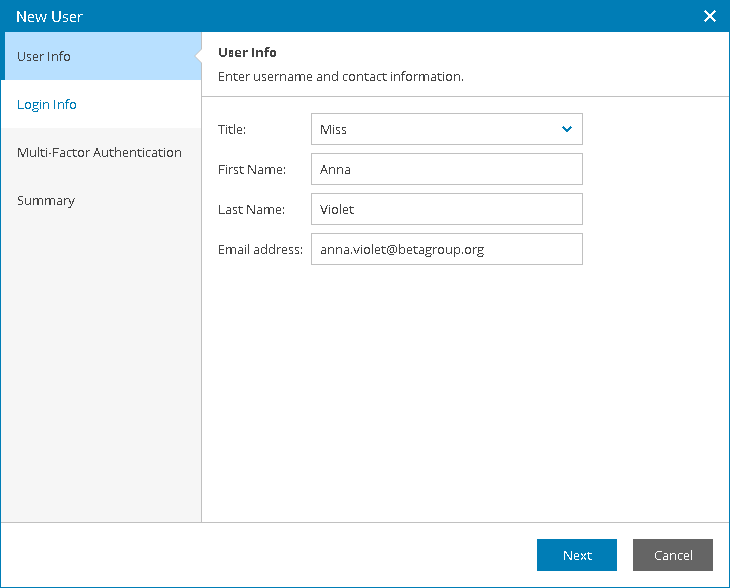
Task: Click the "First Name:" label
Action: [252, 169]
